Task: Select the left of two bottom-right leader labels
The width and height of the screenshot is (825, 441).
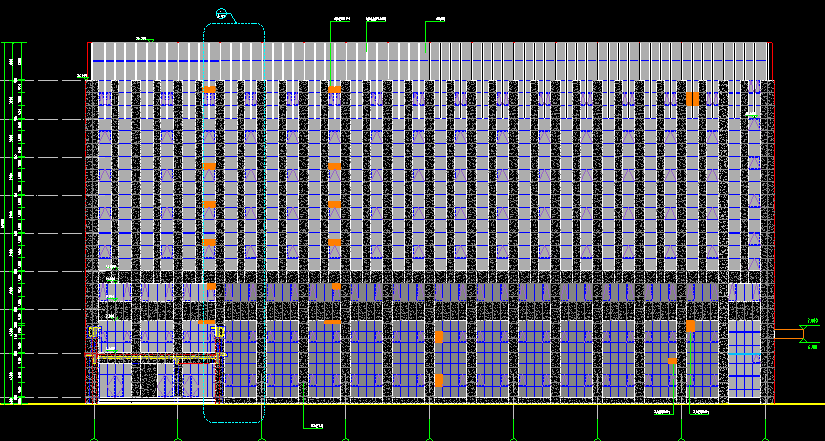Action: pyautogui.click(x=663, y=412)
